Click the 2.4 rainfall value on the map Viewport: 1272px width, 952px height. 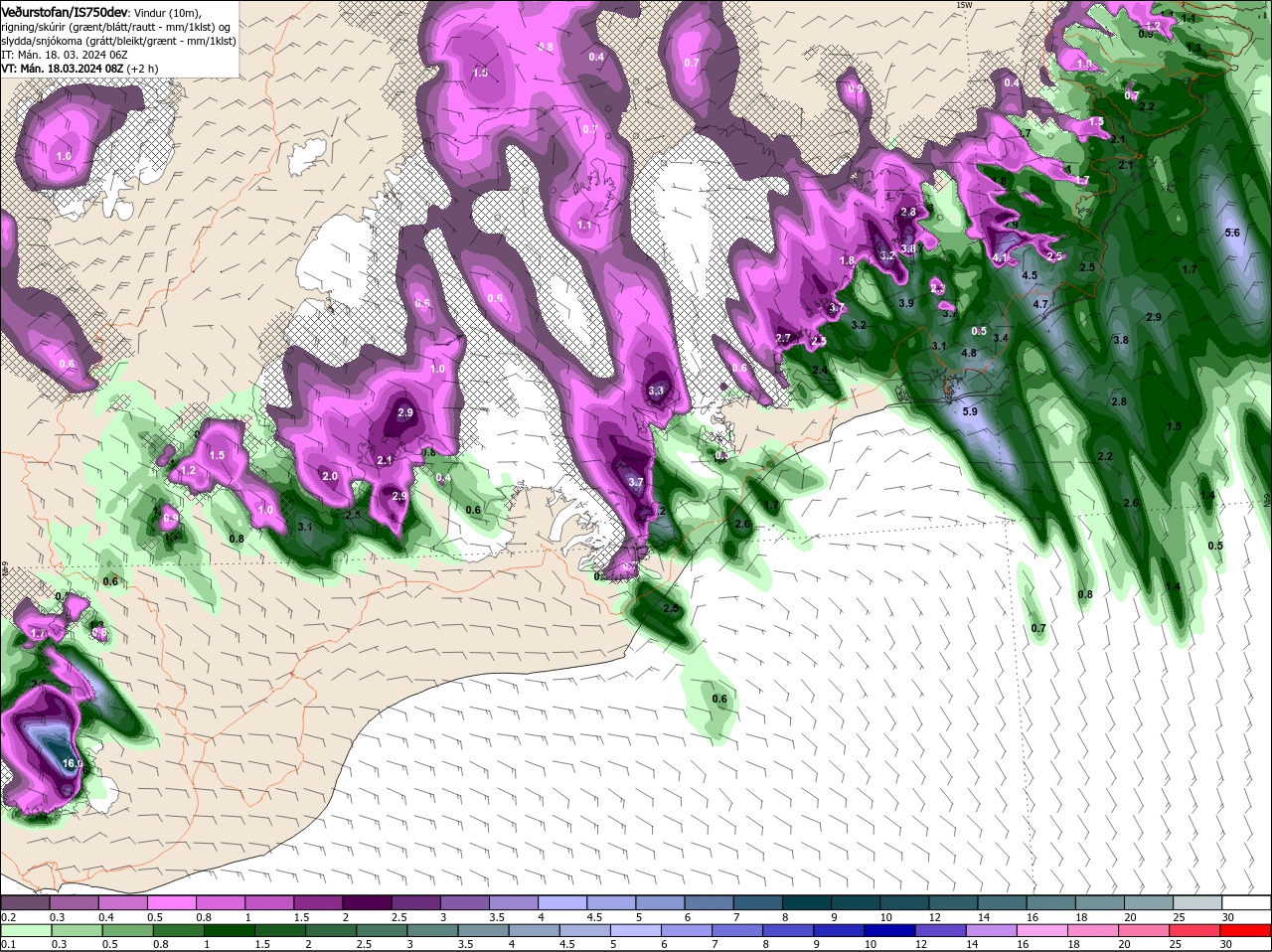[x=820, y=370]
